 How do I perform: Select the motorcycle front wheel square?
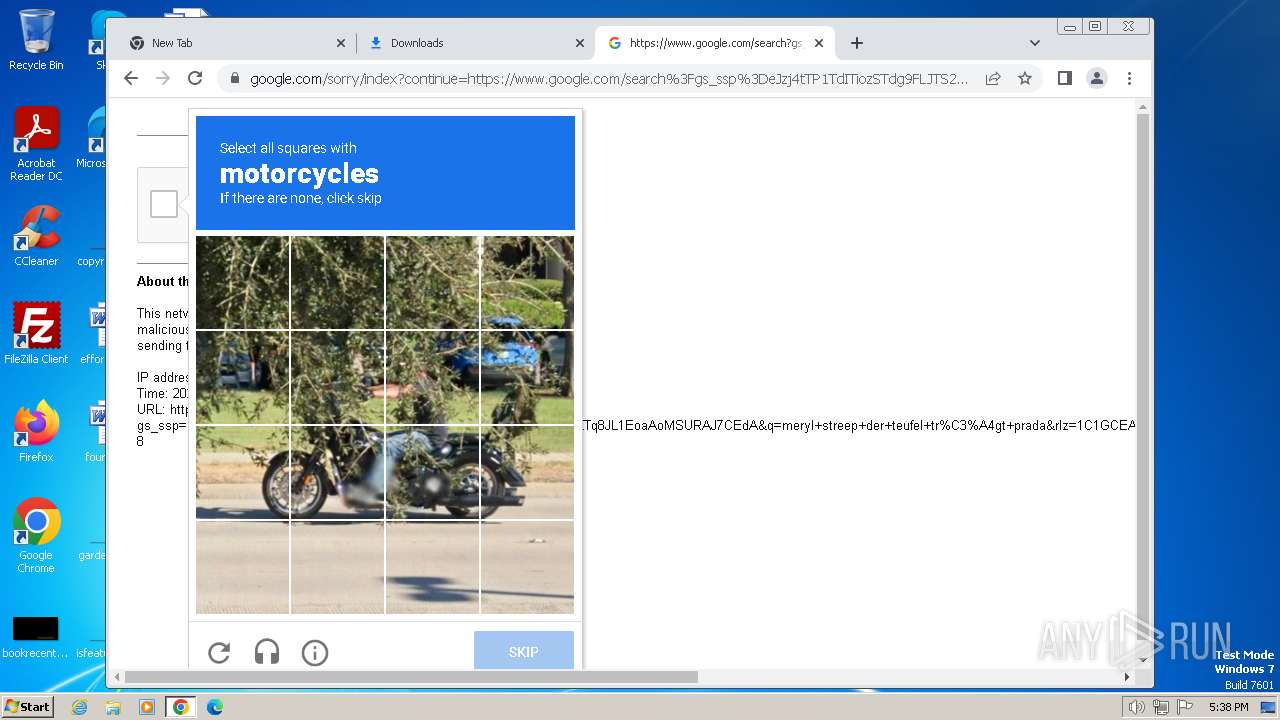[243, 472]
